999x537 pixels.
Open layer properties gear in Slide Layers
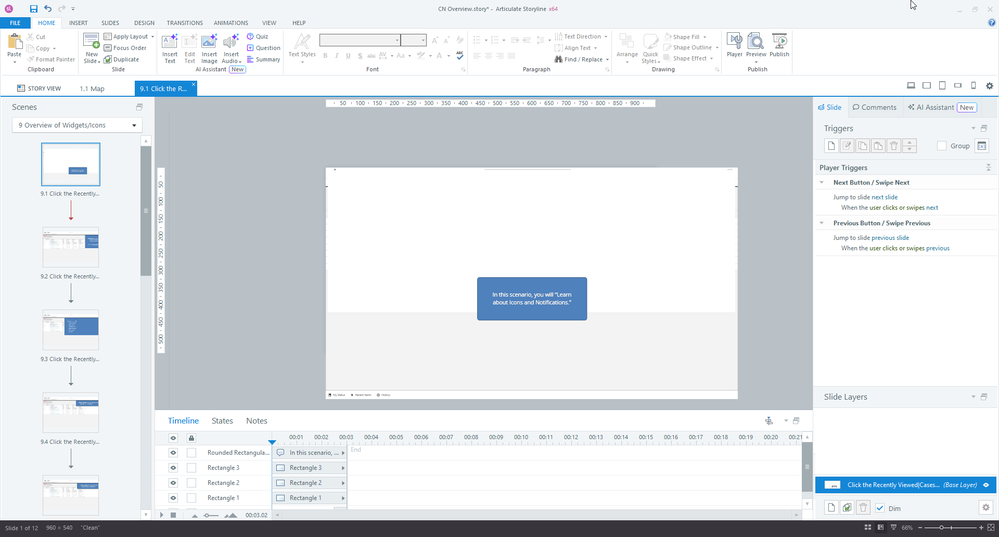click(985, 508)
